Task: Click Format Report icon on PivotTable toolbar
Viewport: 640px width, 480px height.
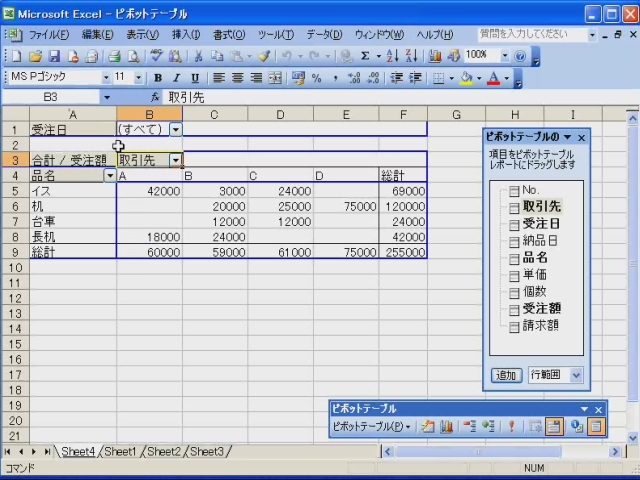Action: tap(428, 426)
